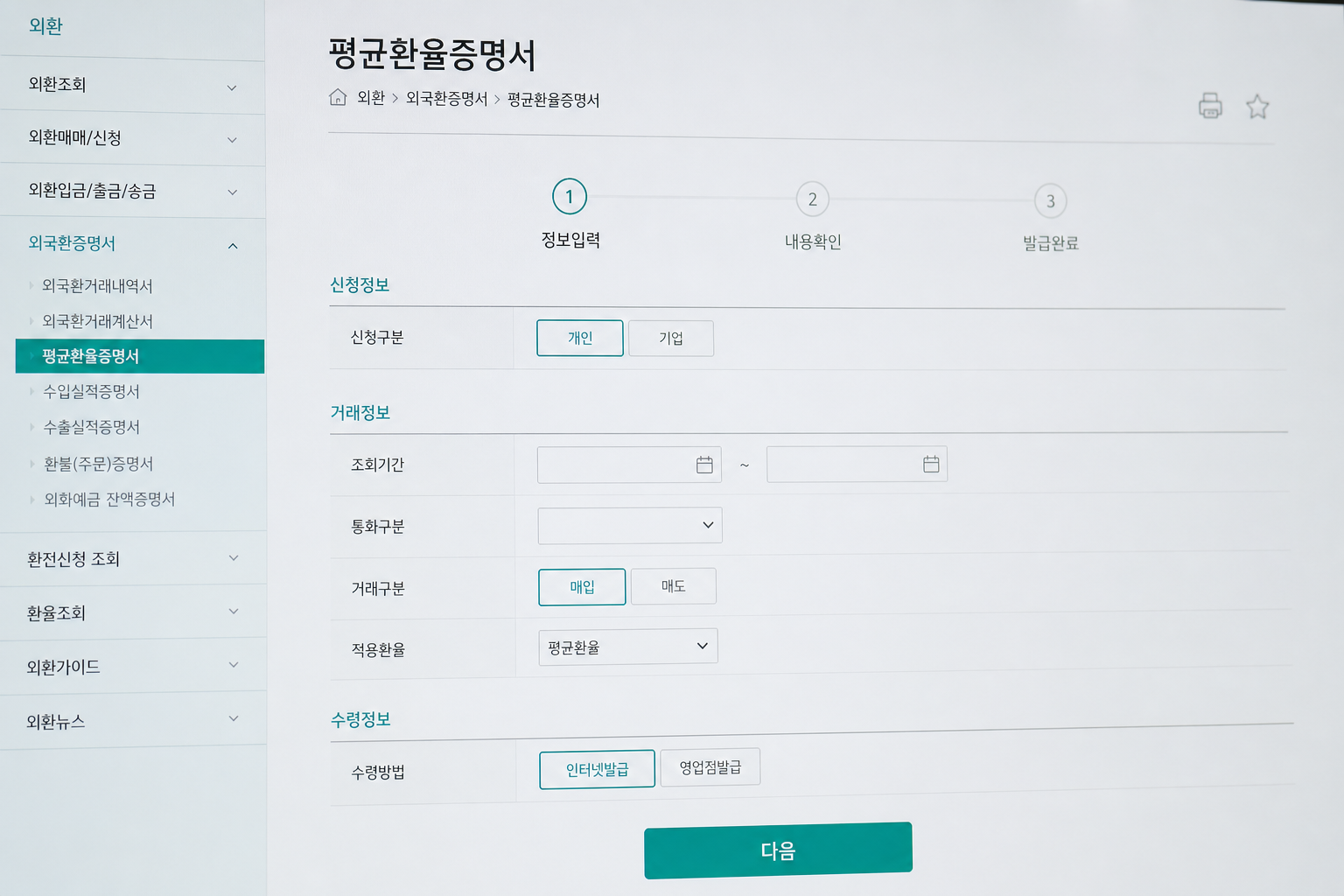Open the 통화구분 currency dropdown
The image size is (1344, 896).
point(630,525)
